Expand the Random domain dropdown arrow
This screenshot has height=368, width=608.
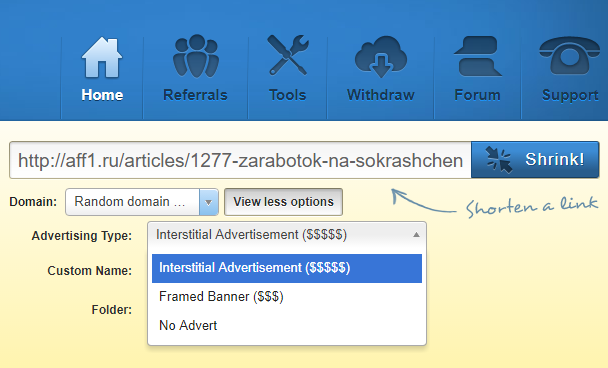click(209, 202)
